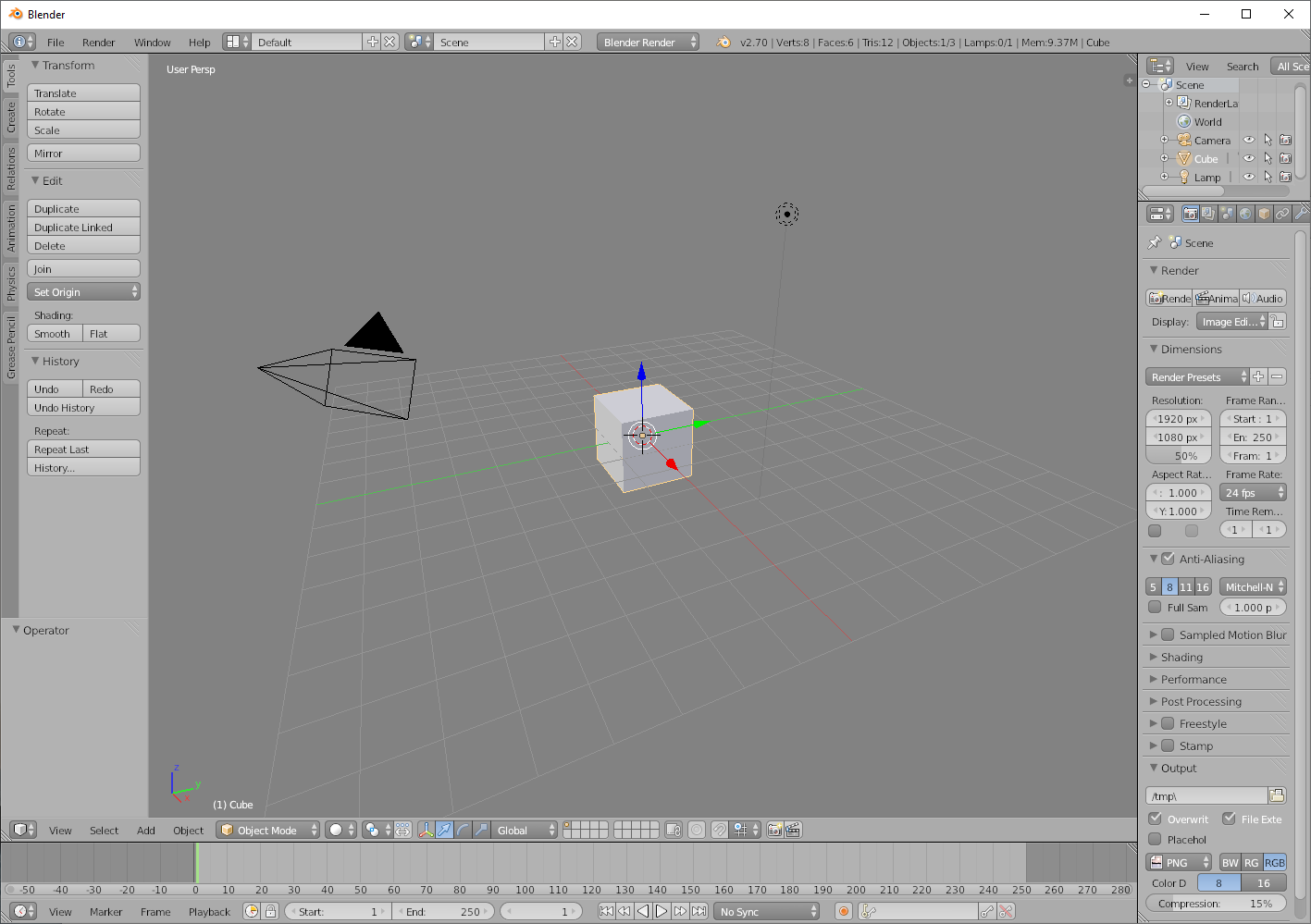This screenshot has height=924, width=1311.
Task: Click the OpenGL render active viewport camera icon
Action: [x=774, y=830]
